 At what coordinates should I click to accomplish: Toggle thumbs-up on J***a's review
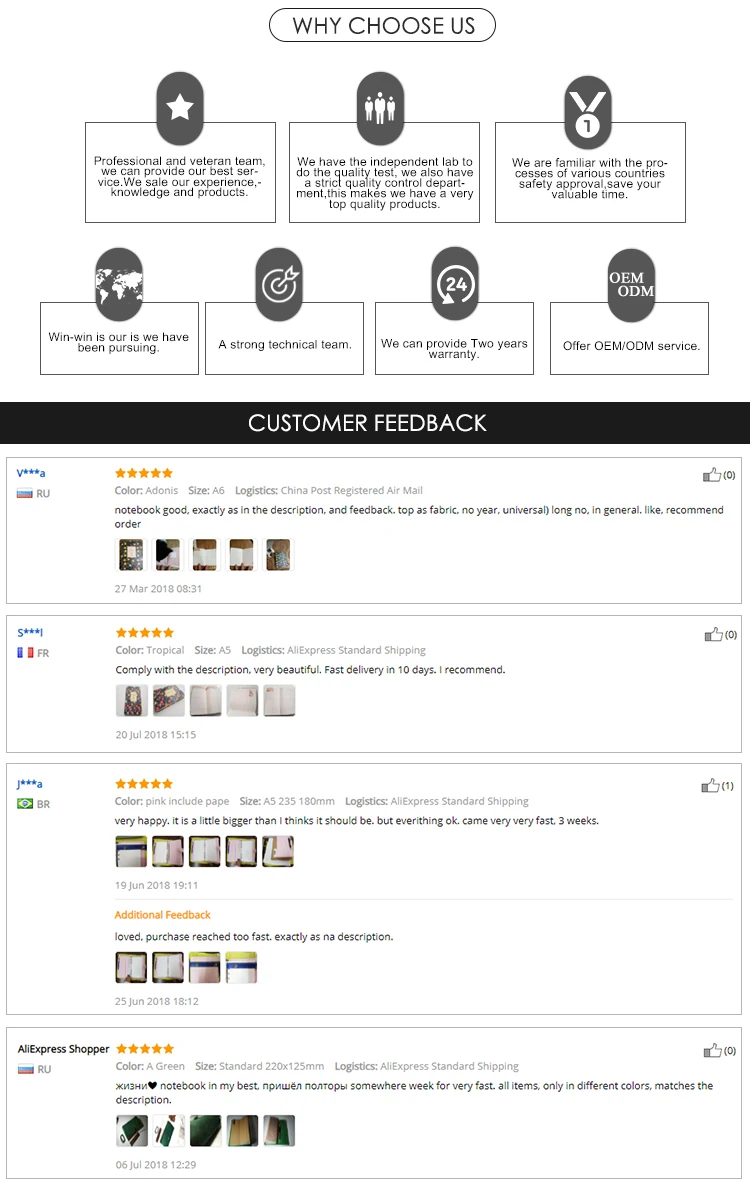(x=711, y=785)
